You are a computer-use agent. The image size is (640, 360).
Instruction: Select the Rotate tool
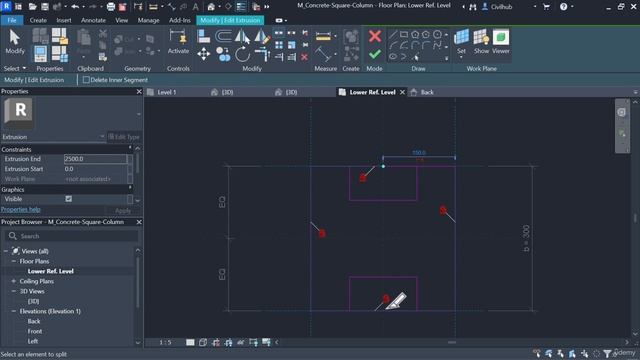pyautogui.click(x=242, y=54)
